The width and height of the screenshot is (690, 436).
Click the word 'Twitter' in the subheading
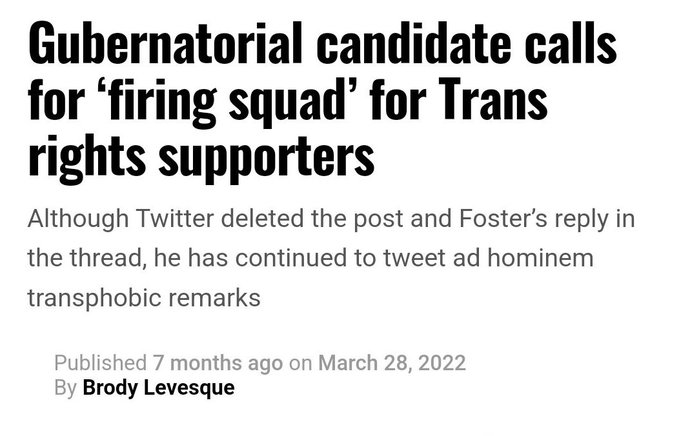[x=175, y=218]
